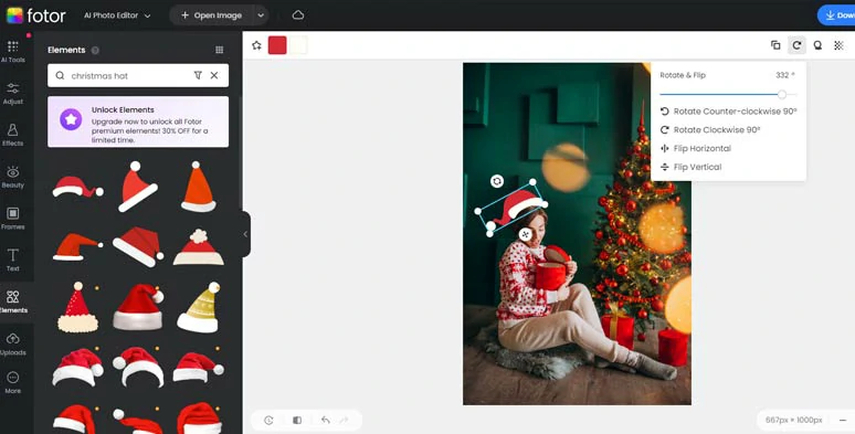The height and width of the screenshot is (434, 855).
Task: Open the AI Photo Editor dropdown
Action: click(x=117, y=15)
